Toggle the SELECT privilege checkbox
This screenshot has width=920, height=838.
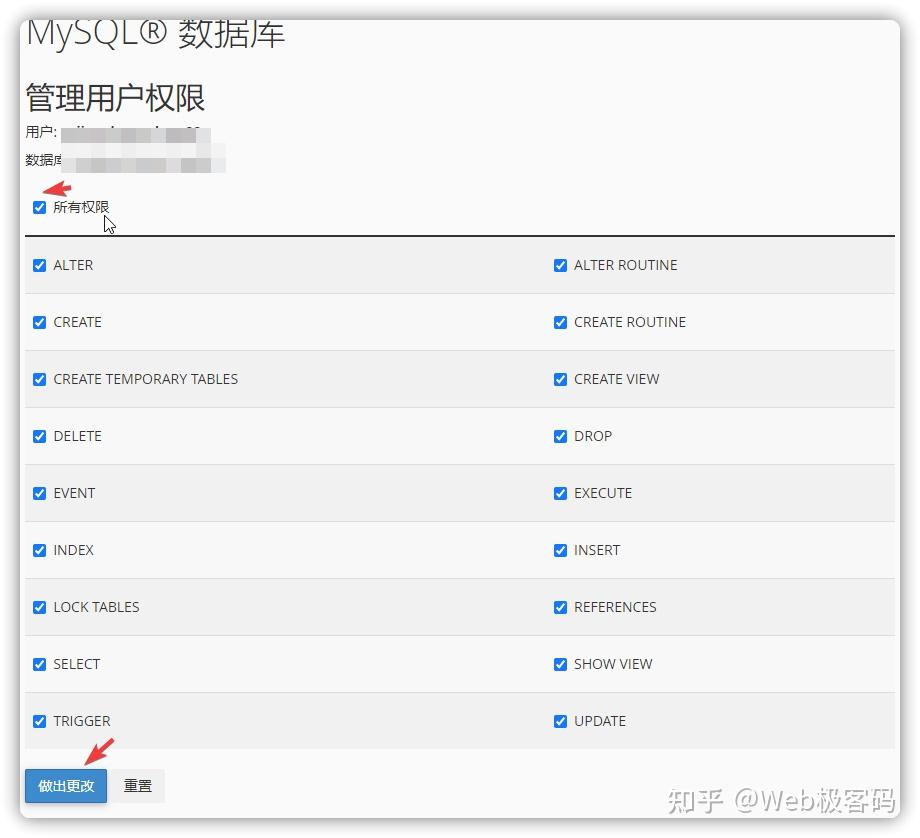pos(39,664)
